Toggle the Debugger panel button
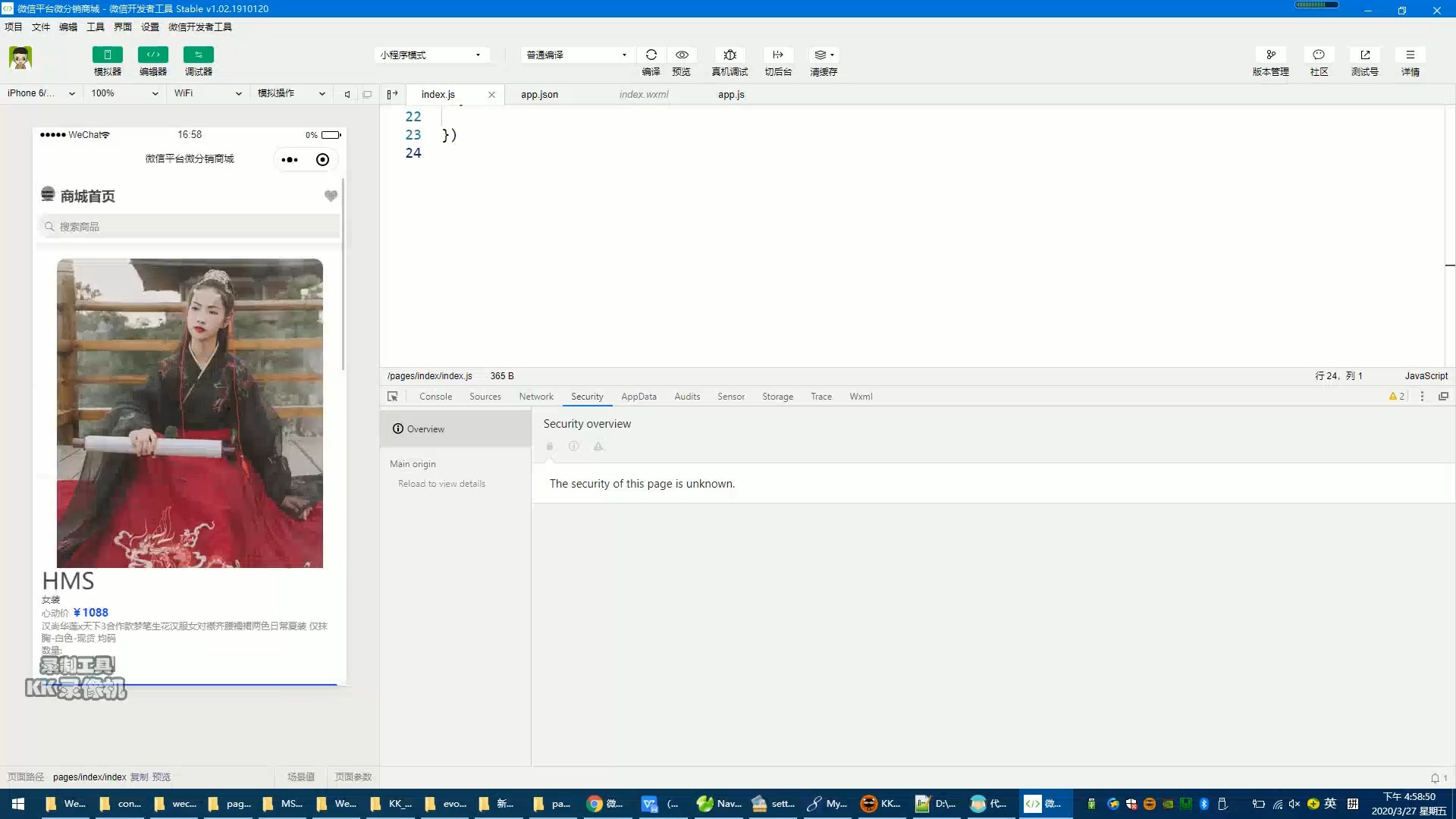The width and height of the screenshot is (1456, 819). tap(198, 55)
